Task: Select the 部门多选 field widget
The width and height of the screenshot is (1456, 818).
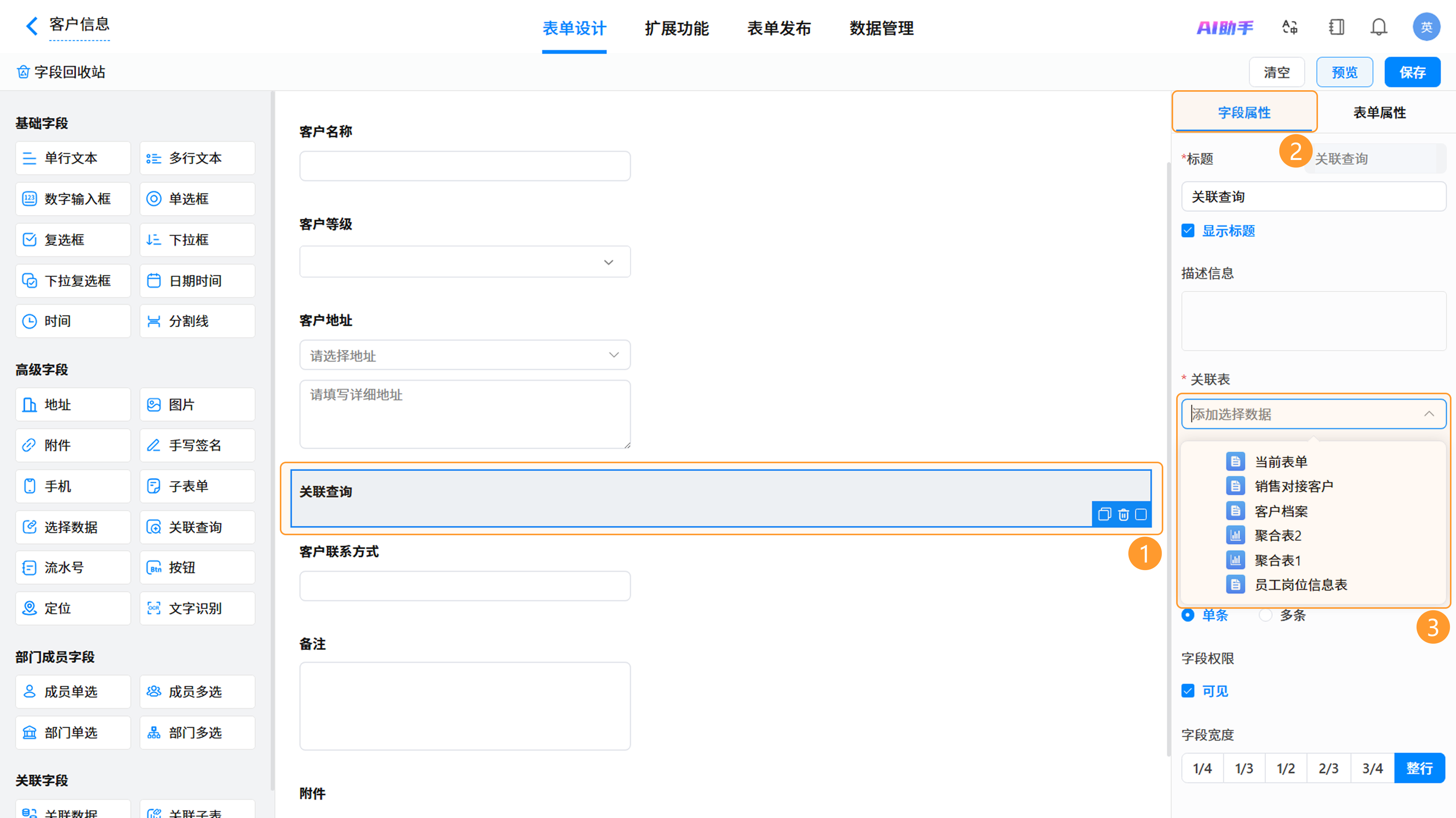Action: coord(197,733)
